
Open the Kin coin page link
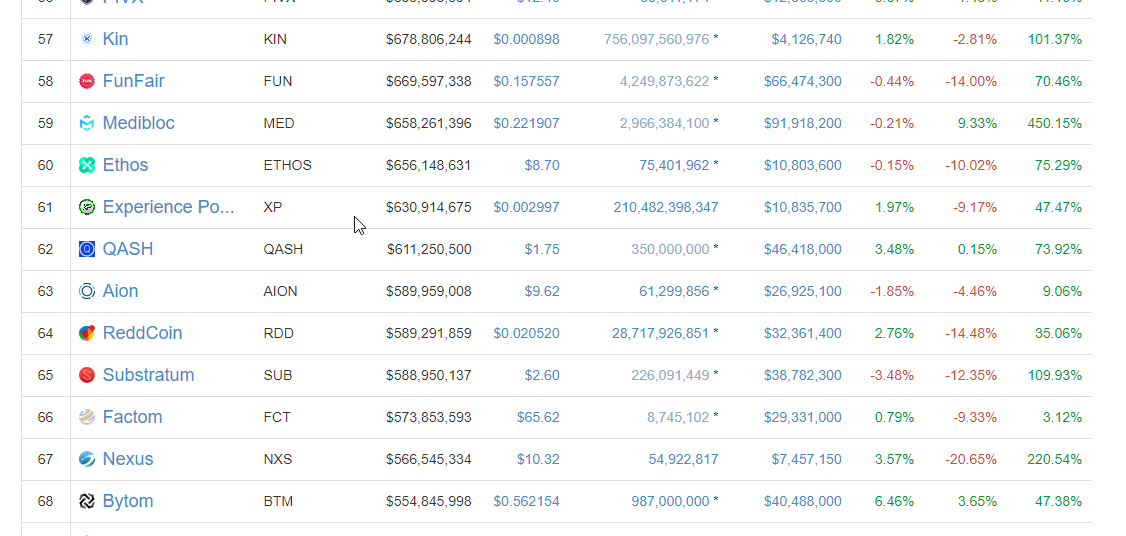[116, 39]
